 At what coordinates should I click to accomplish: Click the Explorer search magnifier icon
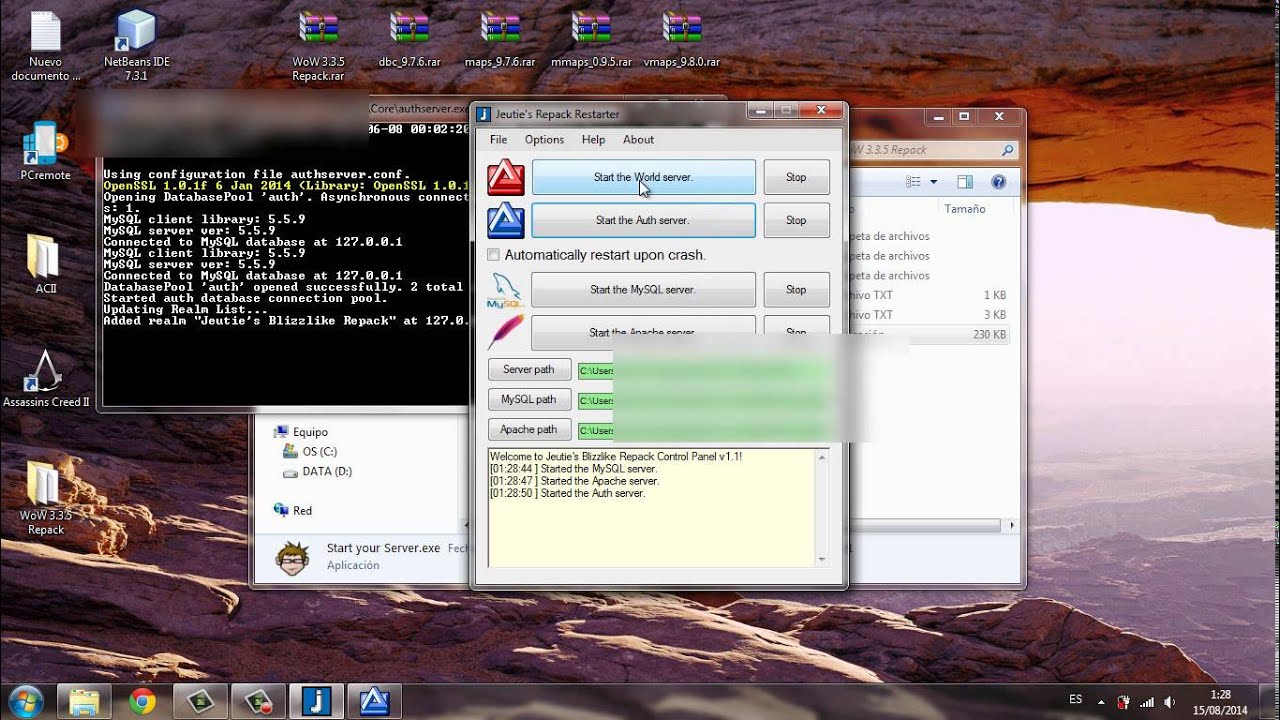click(1007, 150)
